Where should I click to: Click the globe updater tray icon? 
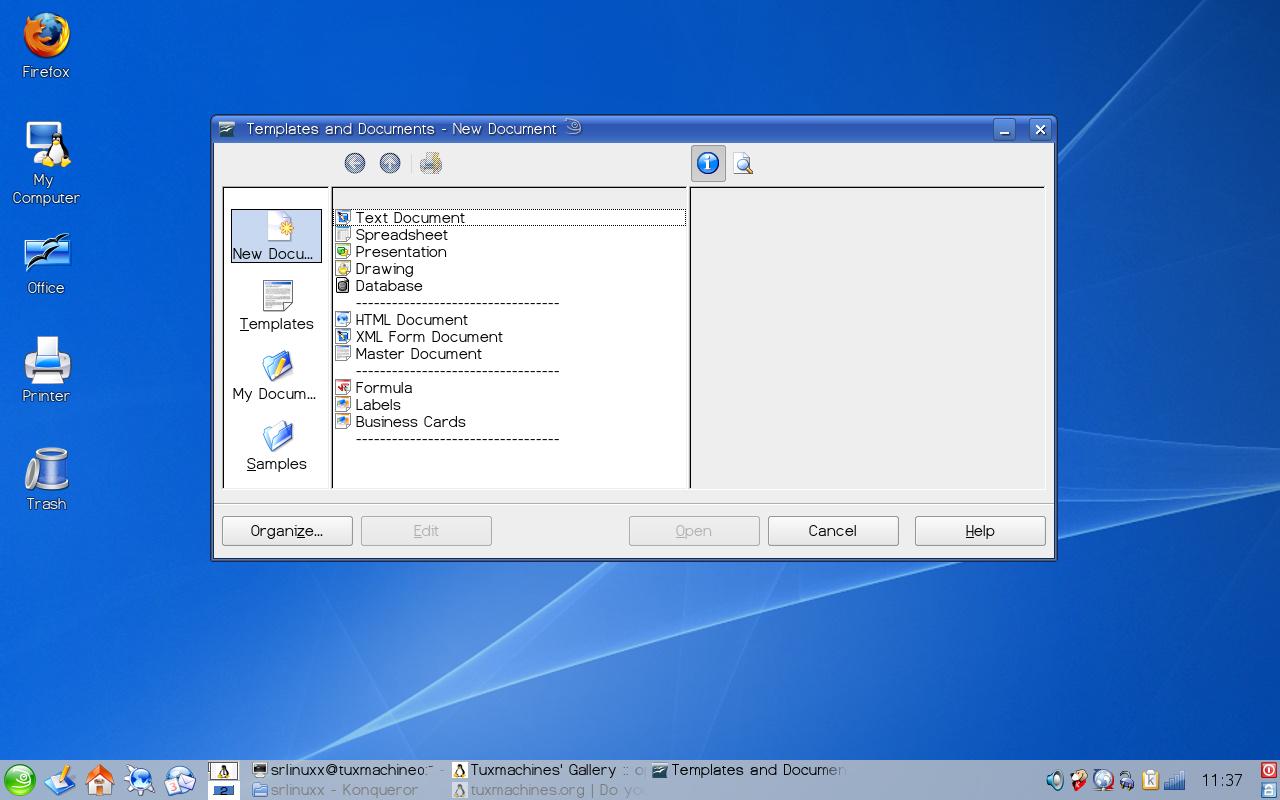1103,780
